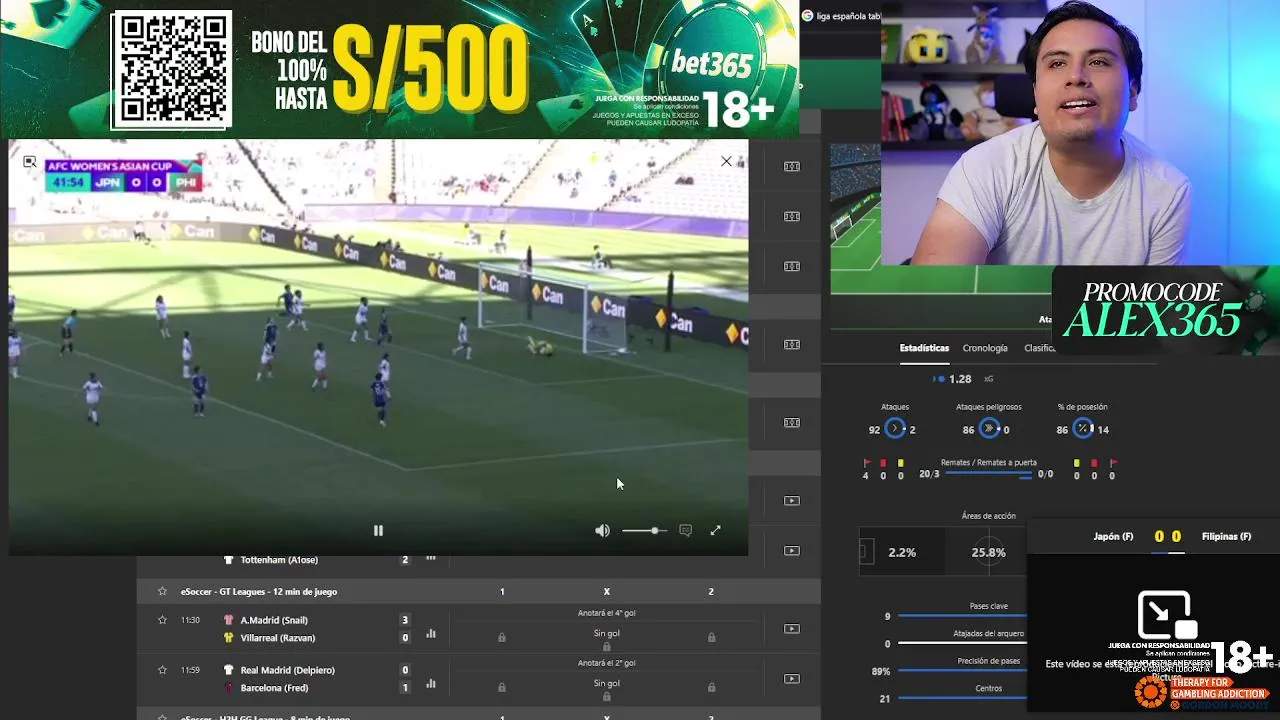1280x720 pixels.
Task: Watch video for A.Madrid vs Villarreal row
Action: click(x=792, y=629)
